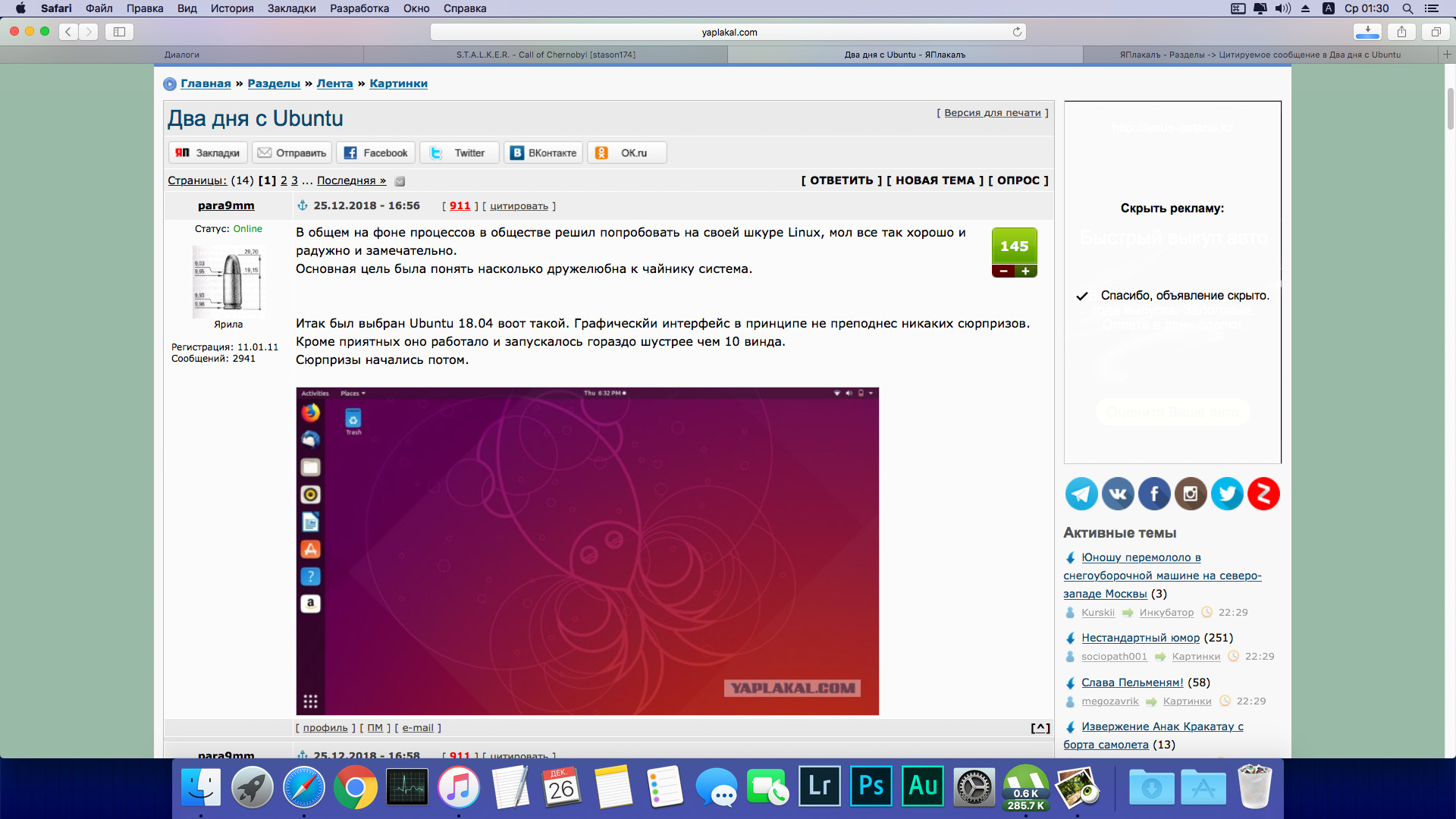Add the topic to ЯП Закладки
1456x819 pixels.
point(208,152)
